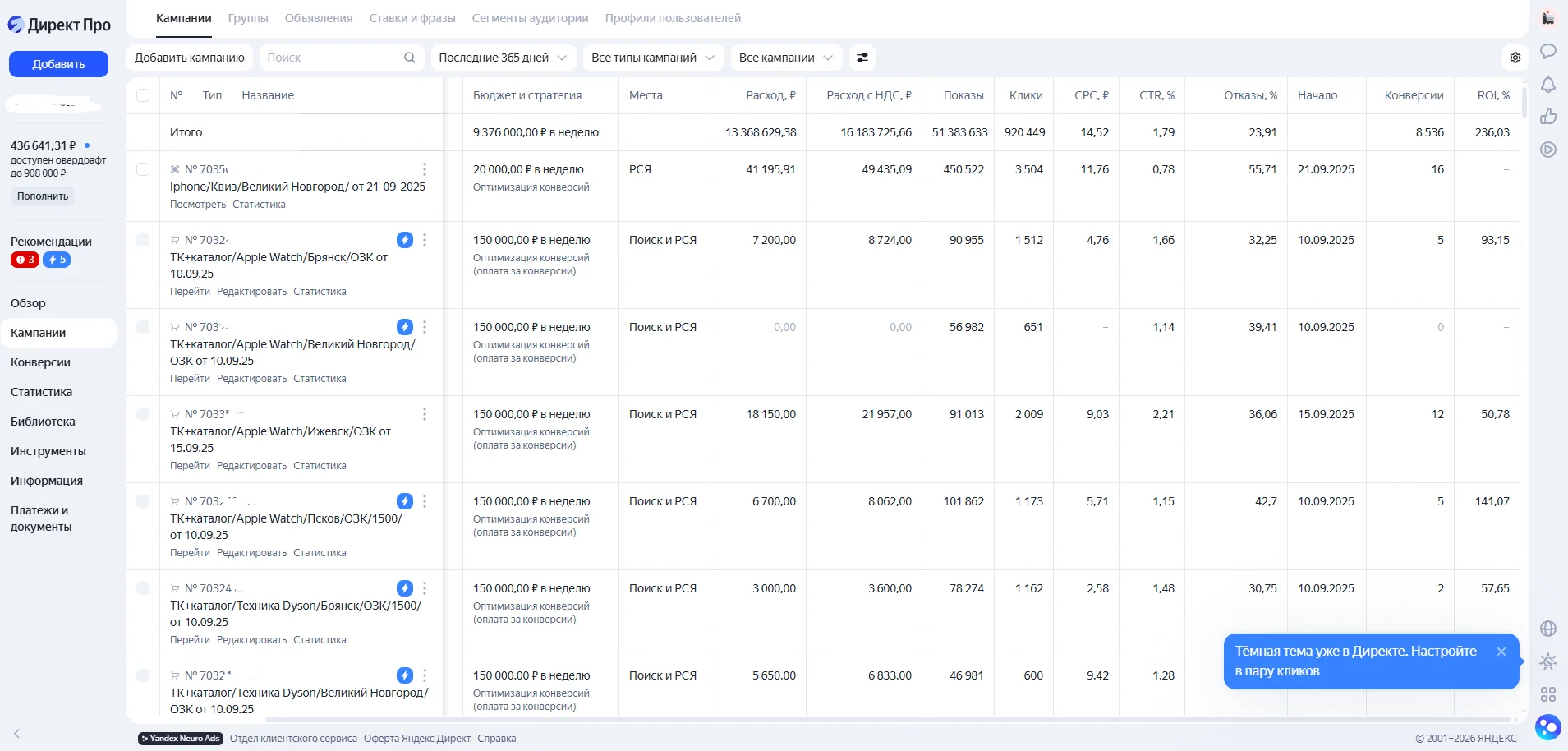Click the blue Добавить button
Image resolution: width=1568 pixels, height=751 pixels.
(58, 64)
